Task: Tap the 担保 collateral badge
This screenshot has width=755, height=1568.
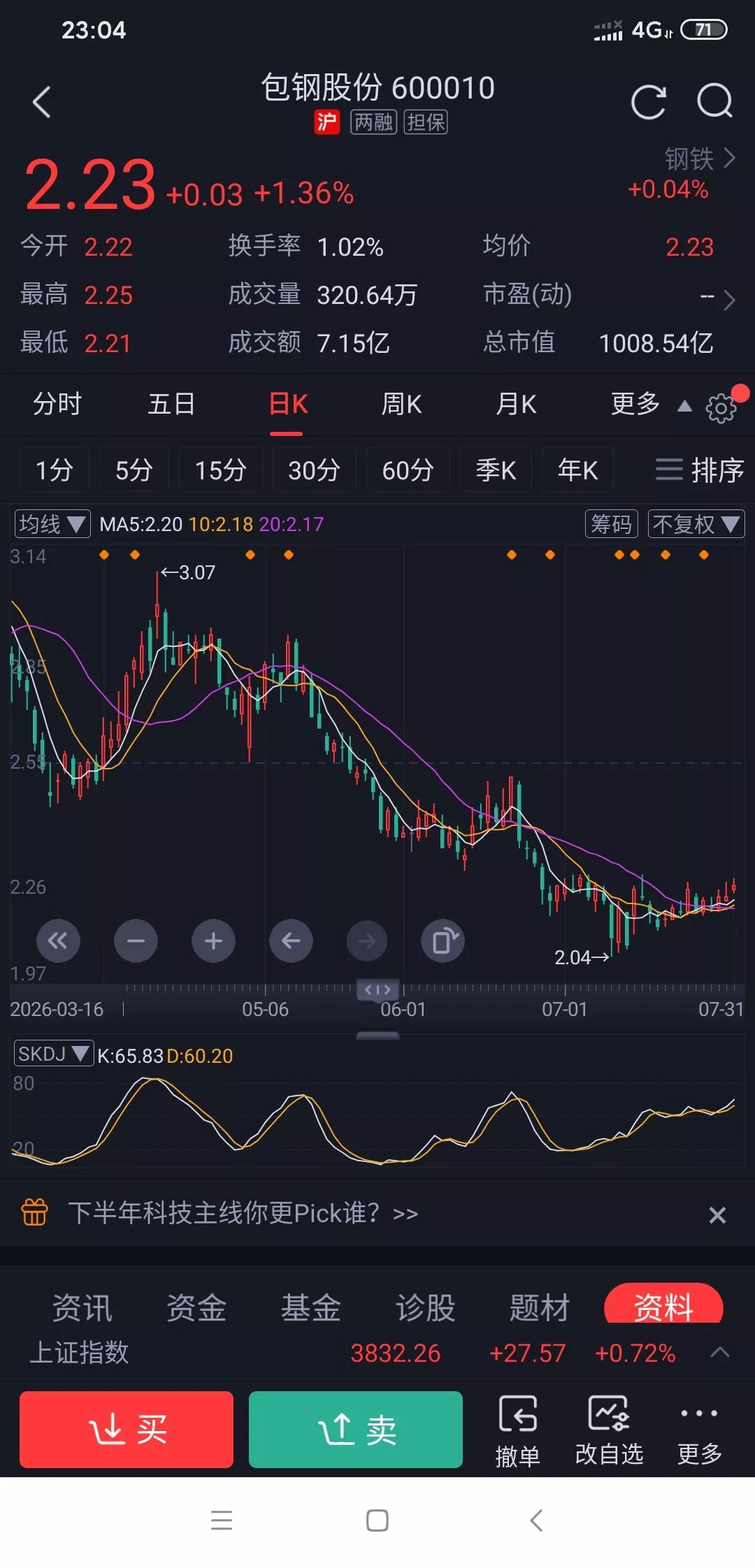Action: click(426, 122)
